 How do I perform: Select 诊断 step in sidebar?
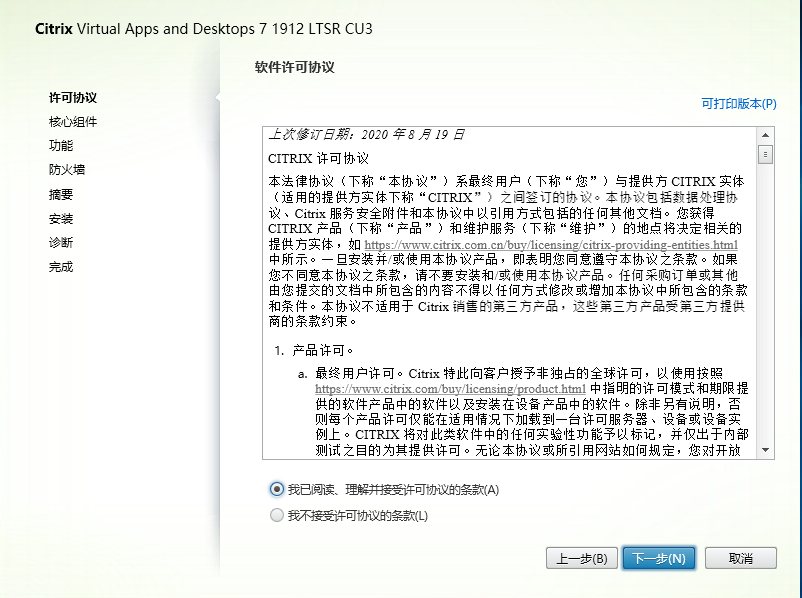pos(61,243)
